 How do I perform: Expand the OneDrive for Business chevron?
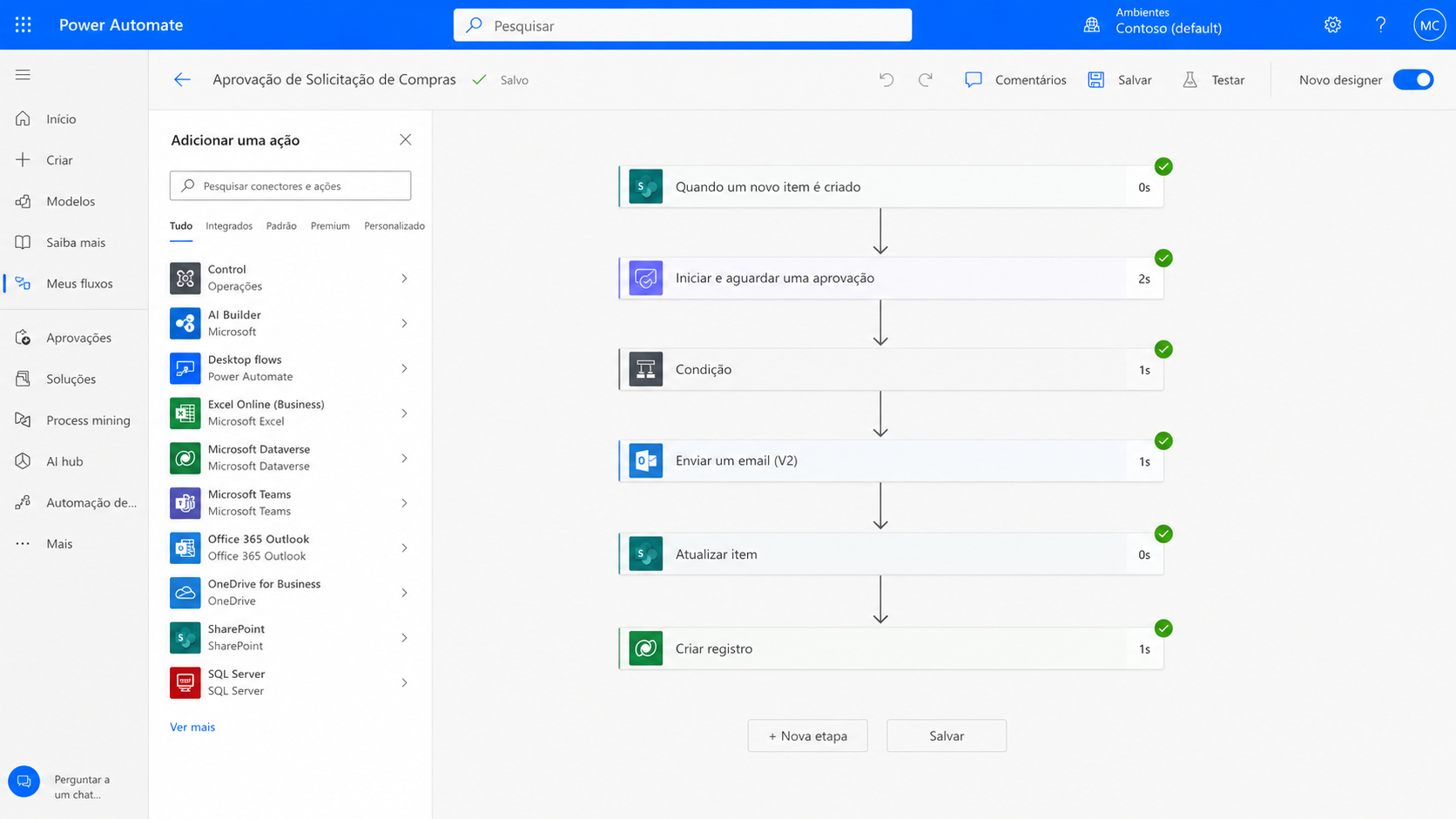click(x=404, y=593)
